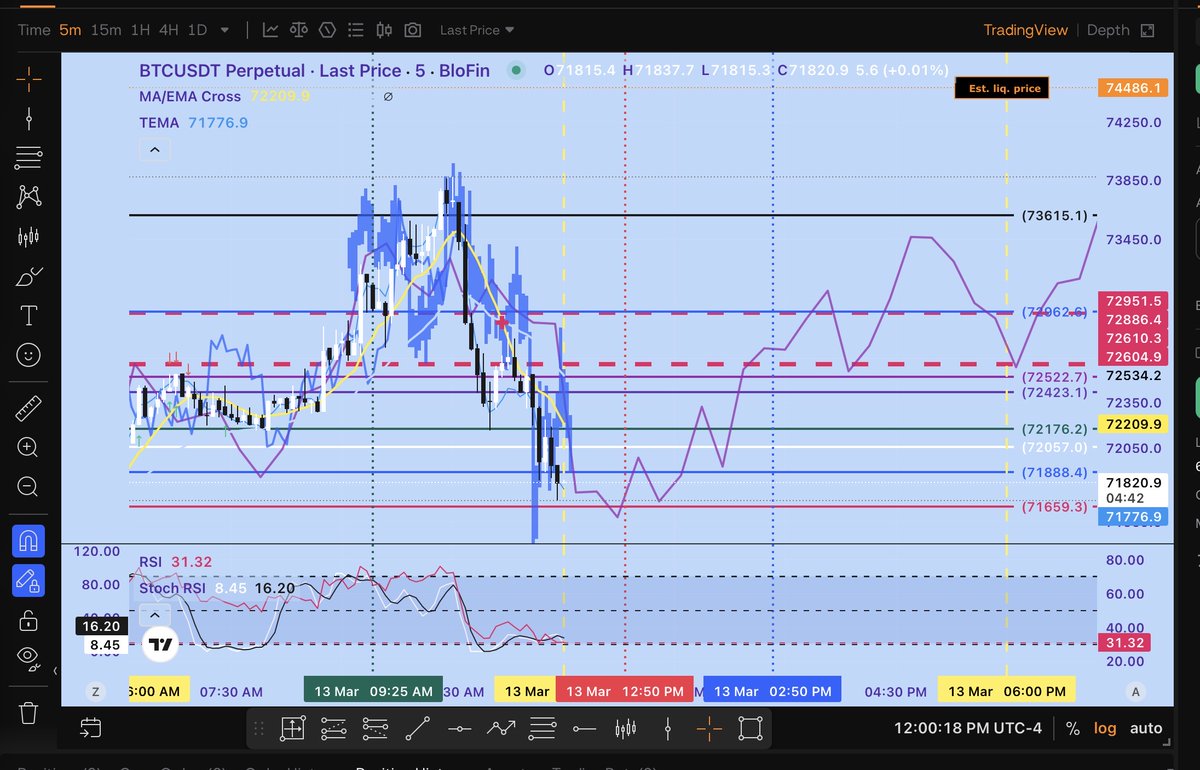Select the brush drawing tool
Image resolution: width=1200 pixels, height=770 pixels.
coord(28,277)
